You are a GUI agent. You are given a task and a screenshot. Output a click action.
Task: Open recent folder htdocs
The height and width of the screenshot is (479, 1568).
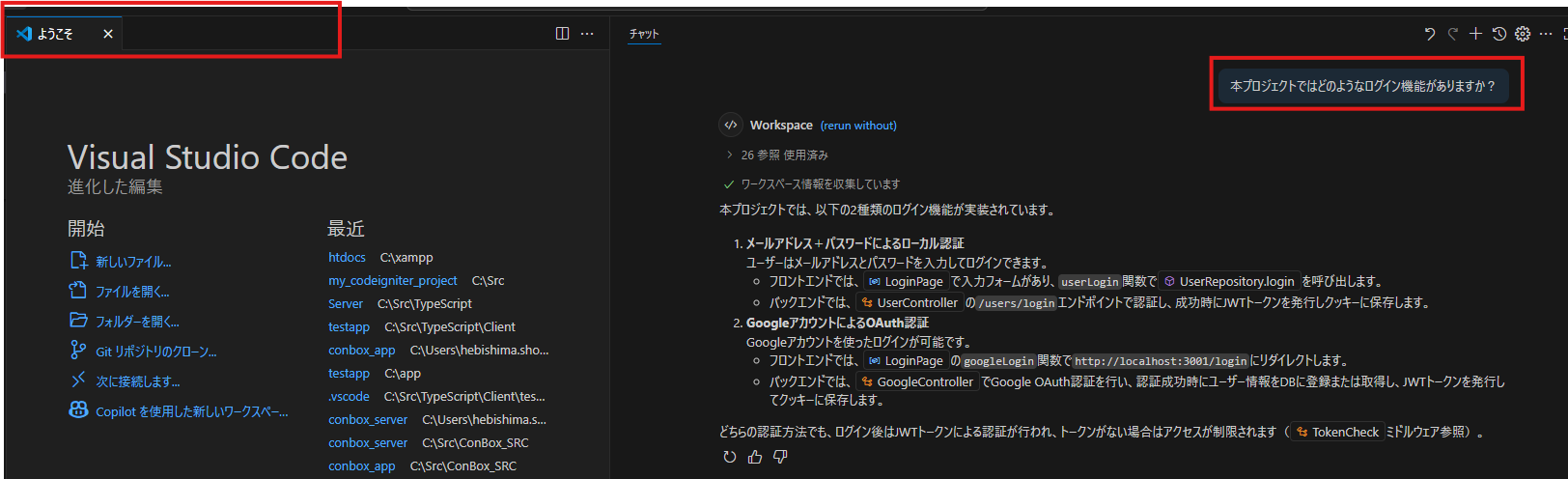coord(347,258)
